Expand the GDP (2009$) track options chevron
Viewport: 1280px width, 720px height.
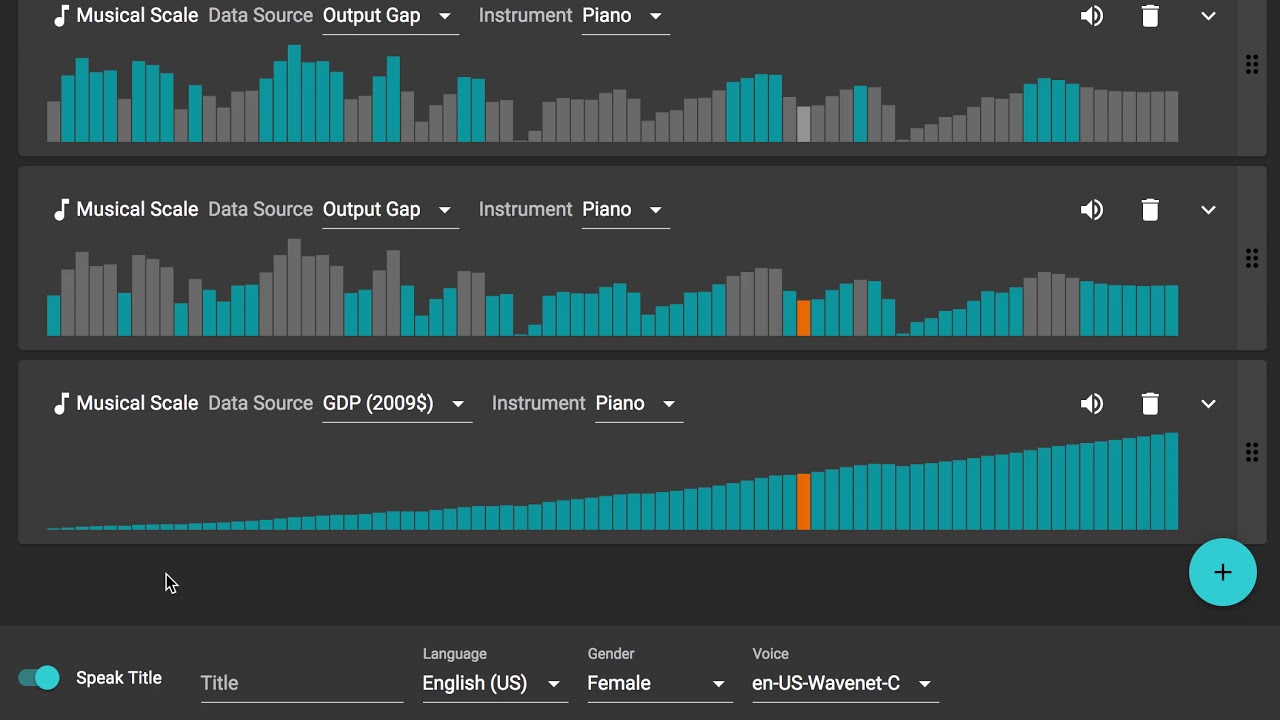(x=1208, y=404)
